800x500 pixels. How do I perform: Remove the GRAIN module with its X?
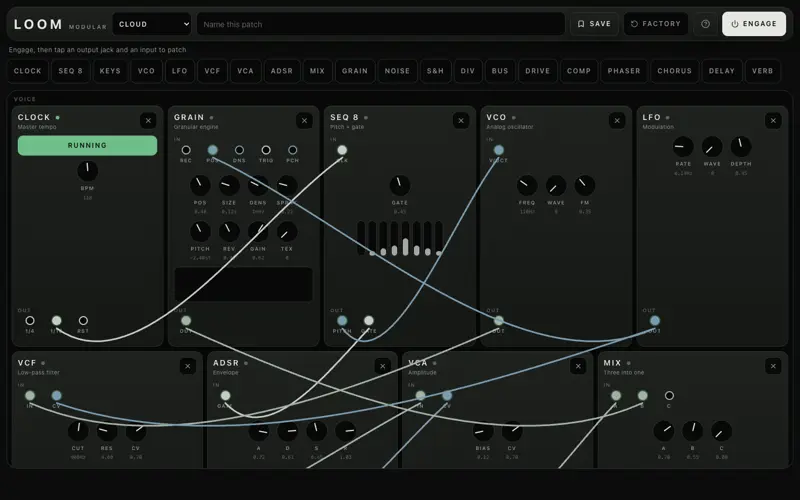coord(304,120)
